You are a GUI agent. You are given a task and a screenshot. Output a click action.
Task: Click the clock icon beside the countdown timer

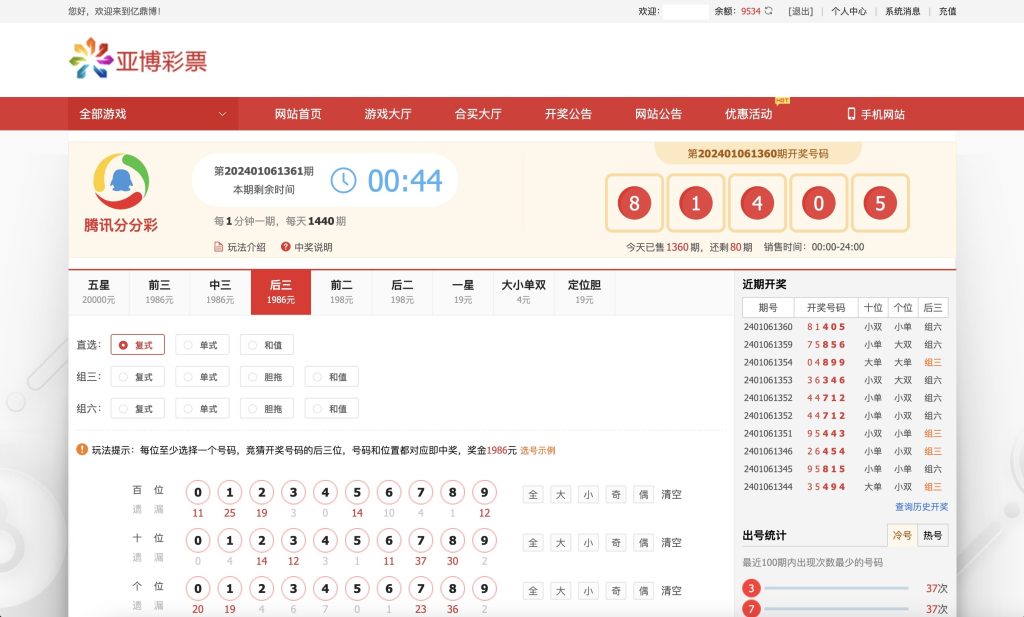(343, 181)
